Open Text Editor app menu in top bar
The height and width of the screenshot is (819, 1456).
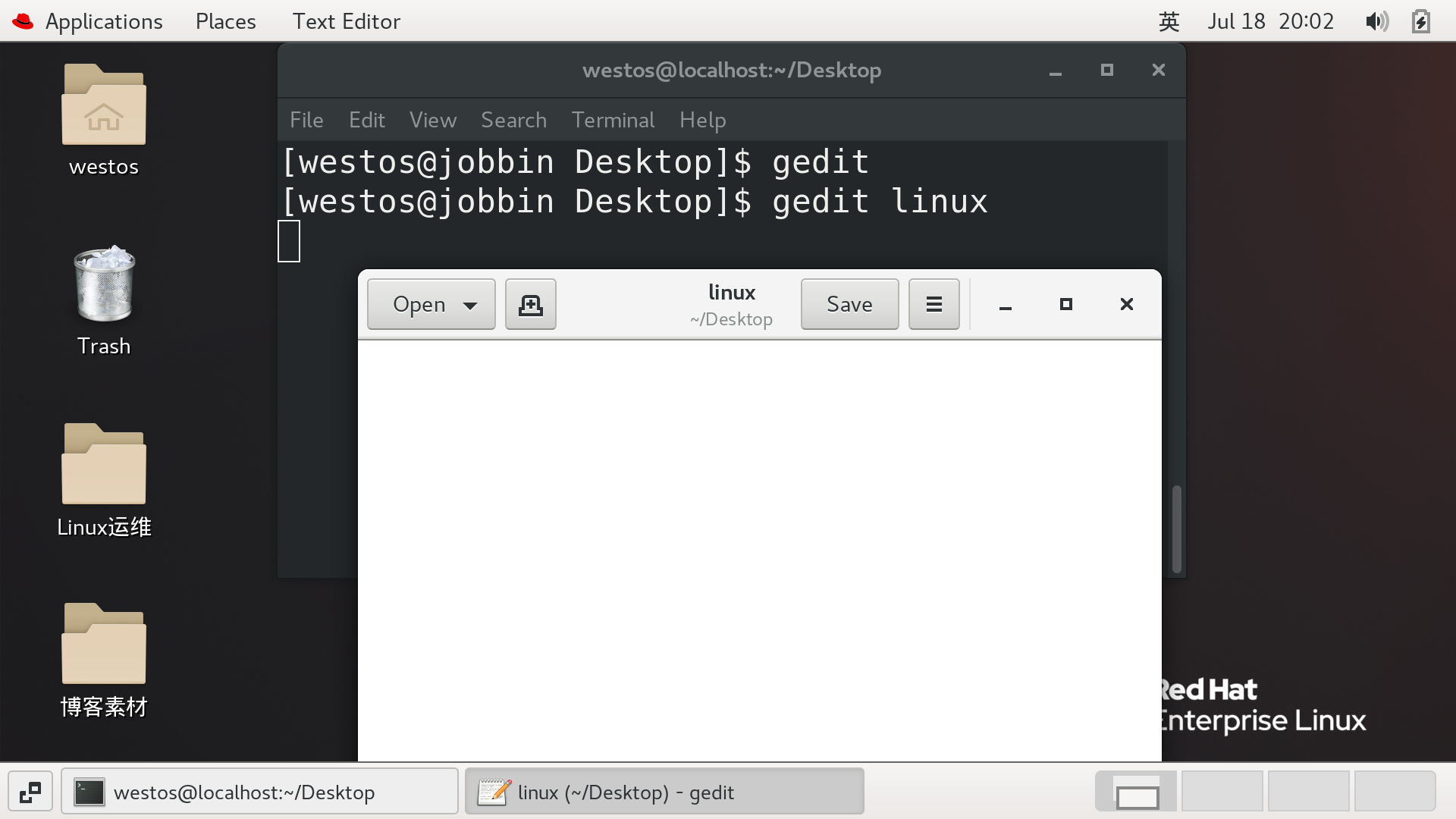pos(347,21)
